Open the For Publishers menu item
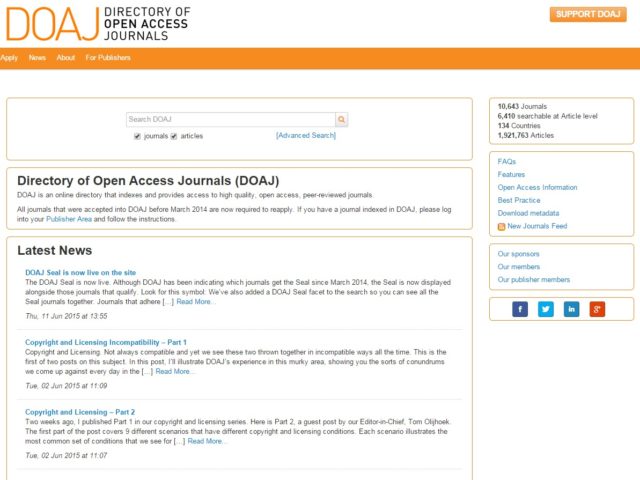 [108, 58]
